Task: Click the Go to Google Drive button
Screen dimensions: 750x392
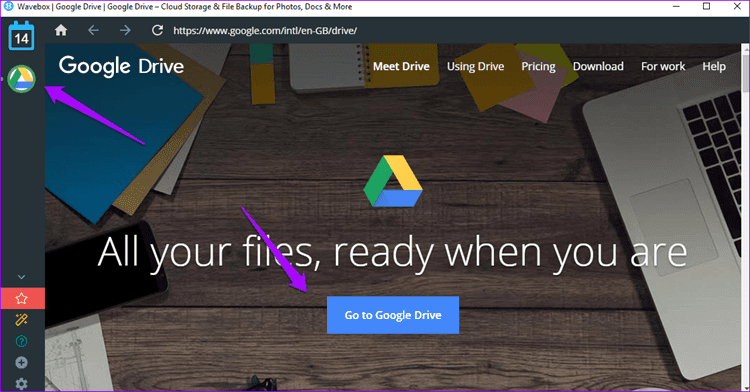Action: (x=393, y=315)
